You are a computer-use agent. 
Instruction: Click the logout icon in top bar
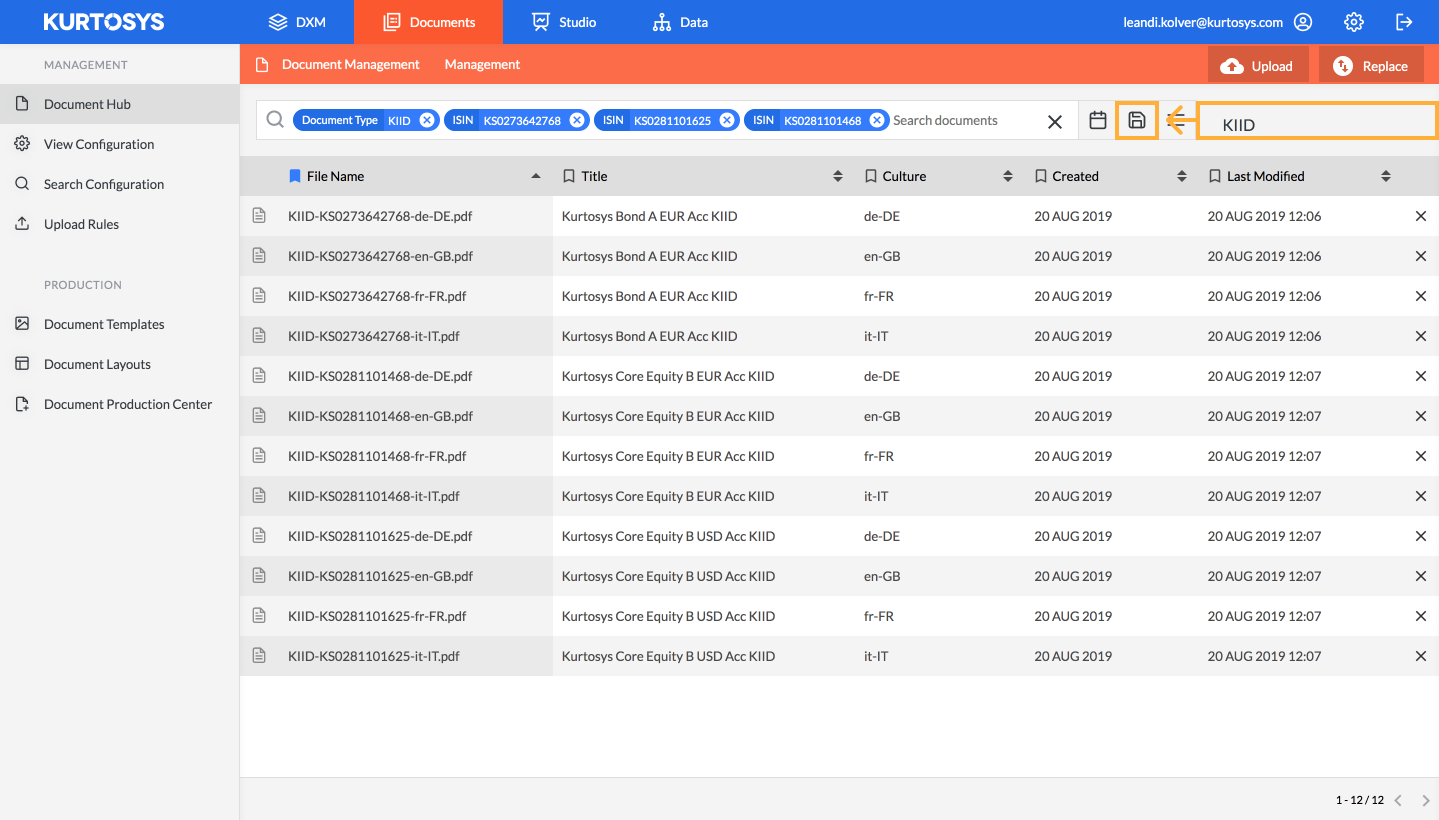1404,22
